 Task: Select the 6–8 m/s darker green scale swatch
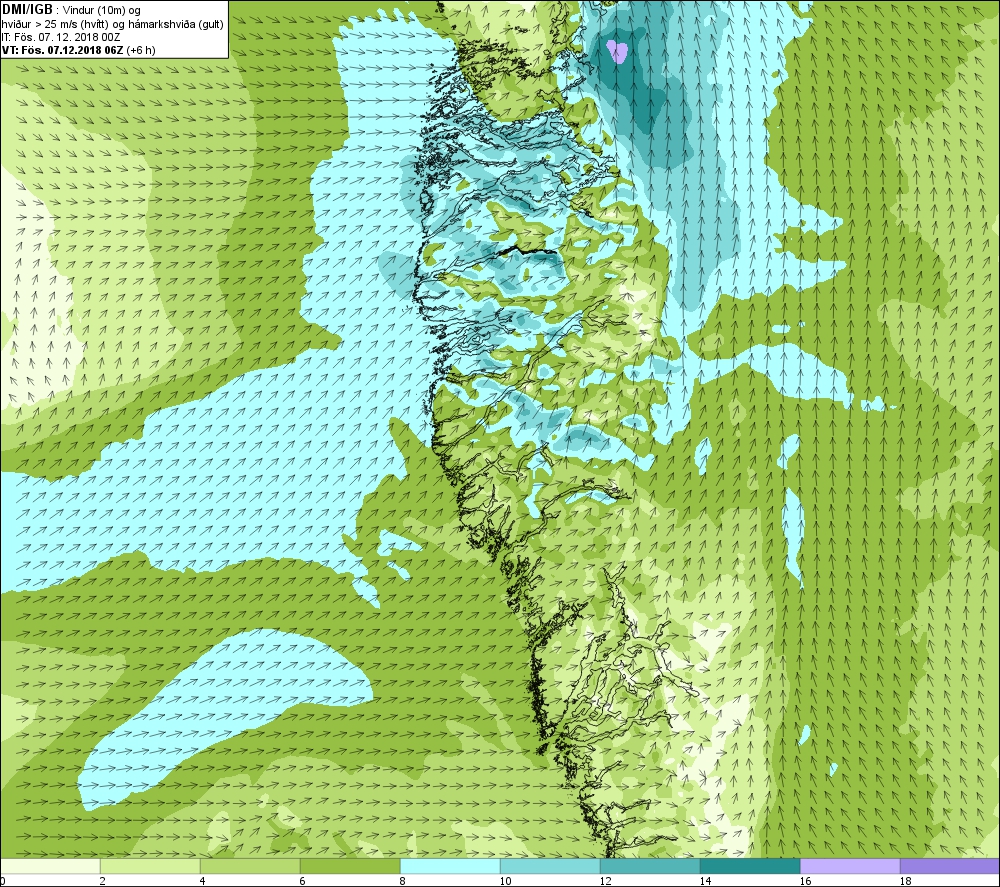[350, 866]
